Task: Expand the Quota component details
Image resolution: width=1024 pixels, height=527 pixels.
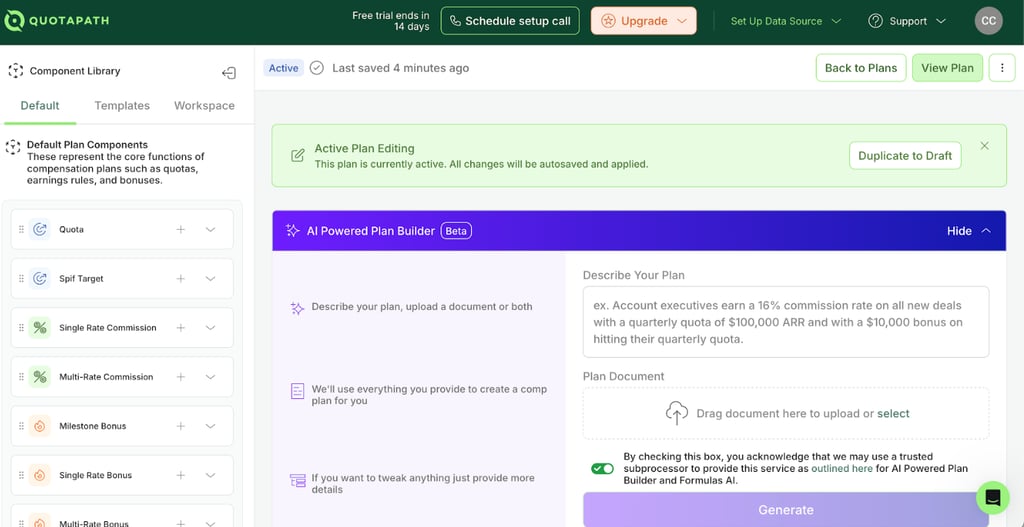Action: pyautogui.click(x=210, y=229)
